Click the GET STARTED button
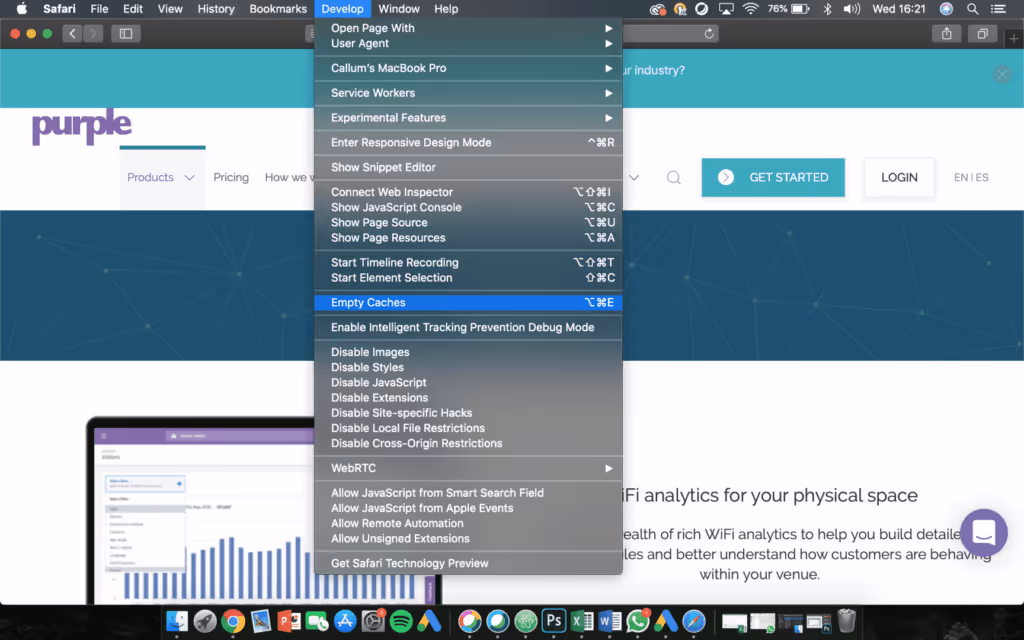The width and height of the screenshot is (1024, 640). 773,178
